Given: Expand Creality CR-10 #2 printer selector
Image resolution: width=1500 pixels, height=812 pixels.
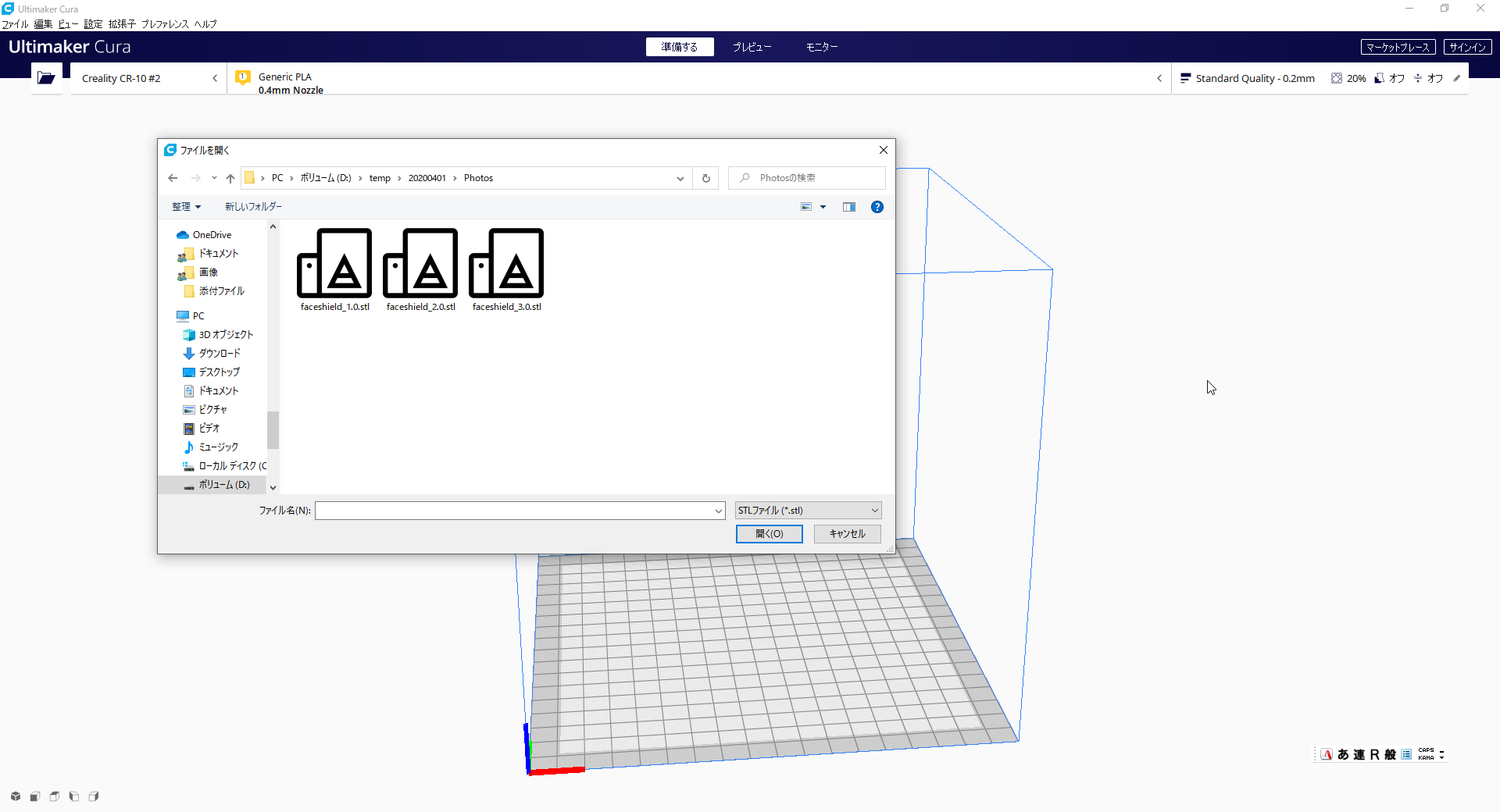Looking at the screenshot, I should [x=148, y=78].
